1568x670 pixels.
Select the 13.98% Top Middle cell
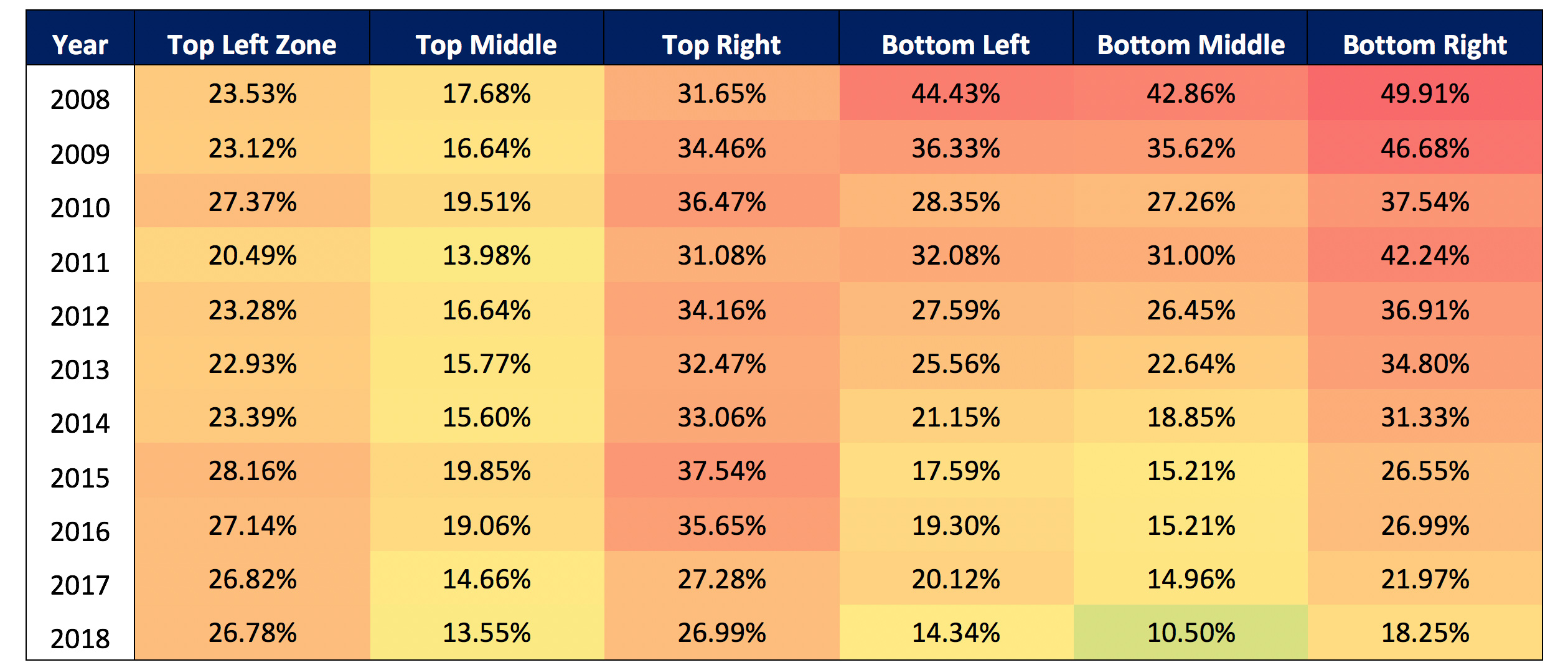coord(486,255)
